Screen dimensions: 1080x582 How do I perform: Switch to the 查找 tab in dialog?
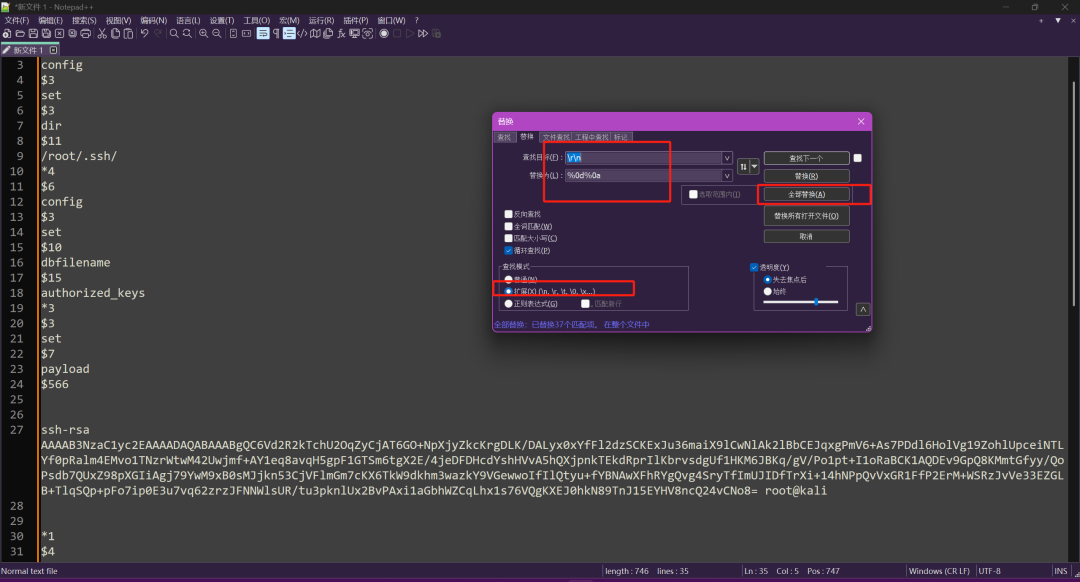coord(504,137)
